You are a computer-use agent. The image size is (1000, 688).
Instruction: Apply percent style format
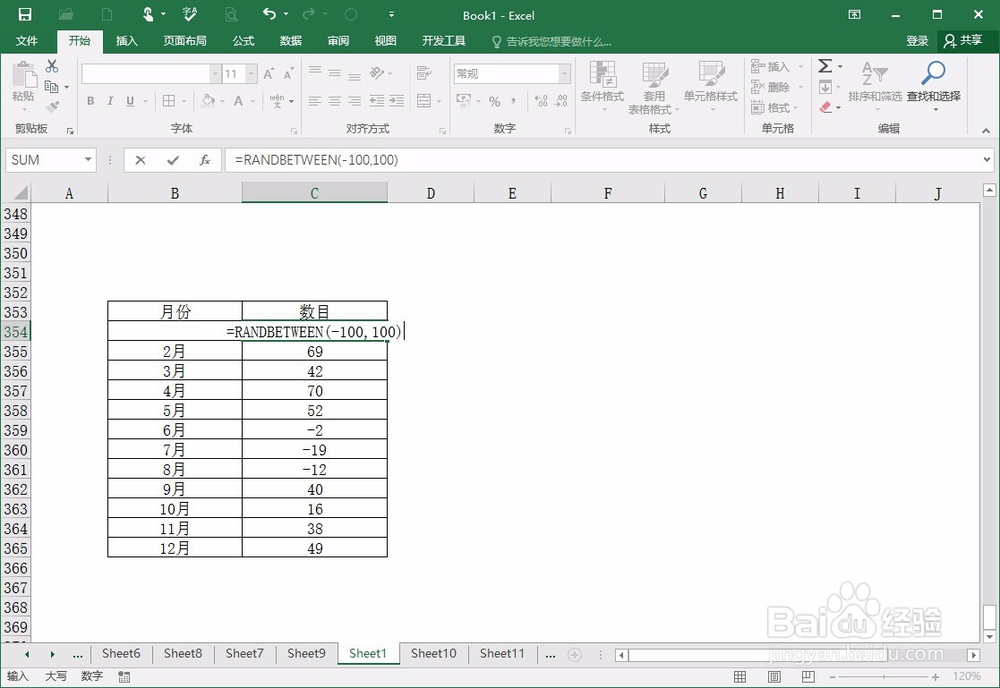coord(494,101)
